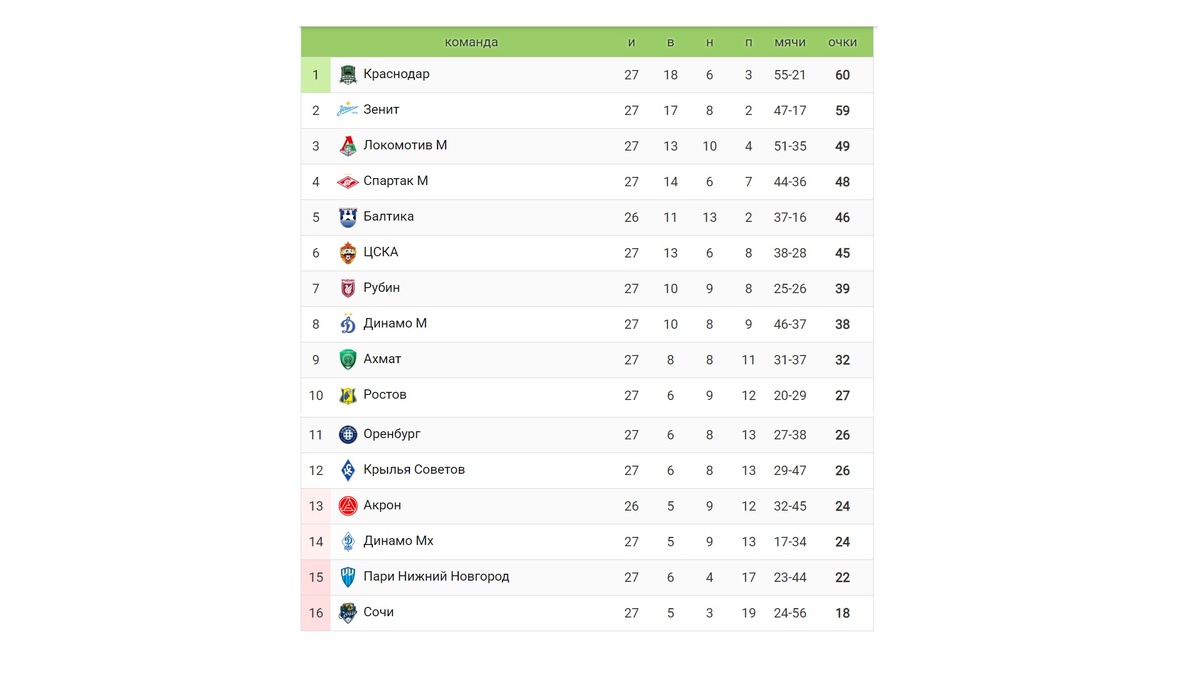This screenshot has width=1200, height=675.
Task: Open the Балтика team link
Action: click(x=388, y=217)
